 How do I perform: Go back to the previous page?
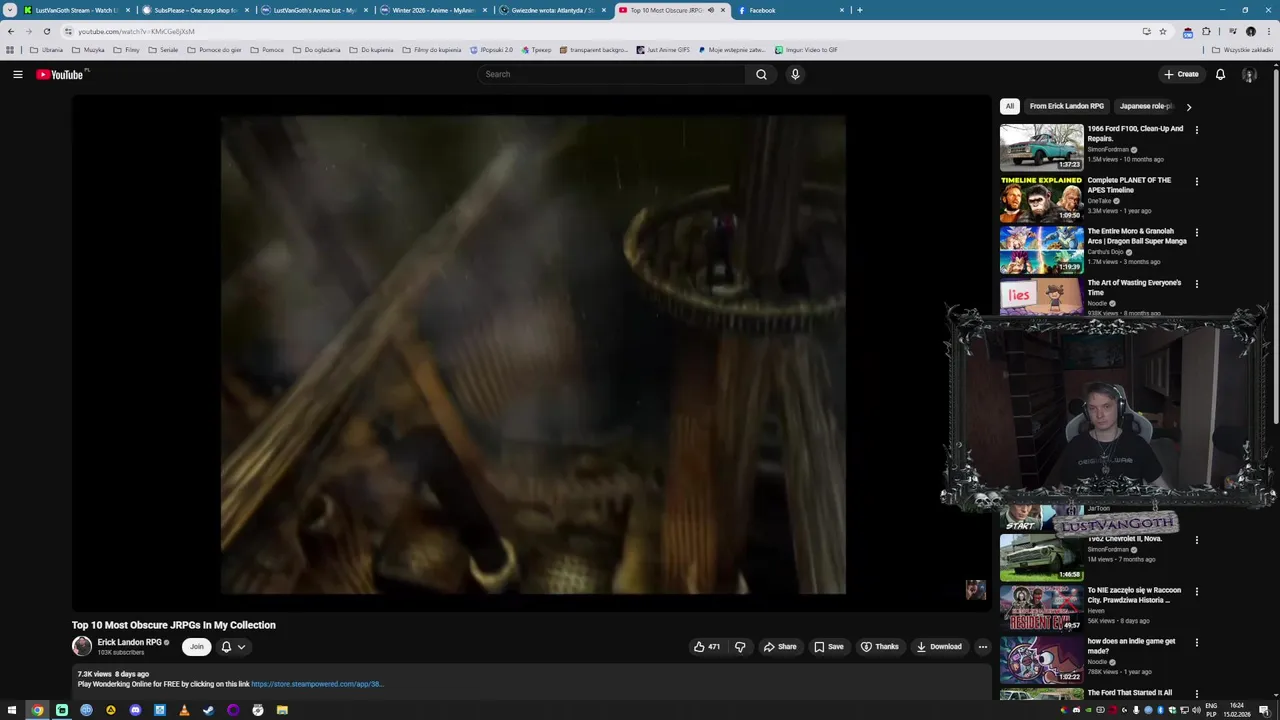[11, 31]
